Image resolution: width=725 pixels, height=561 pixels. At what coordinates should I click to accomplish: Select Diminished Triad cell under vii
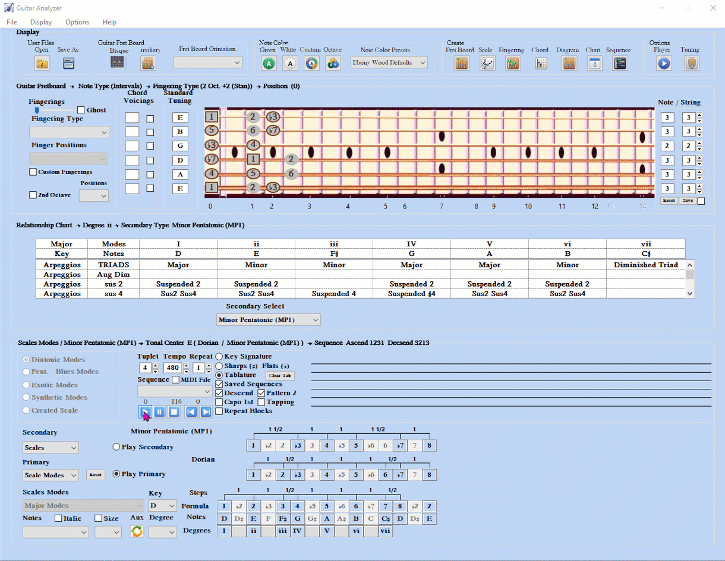point(645,265)
